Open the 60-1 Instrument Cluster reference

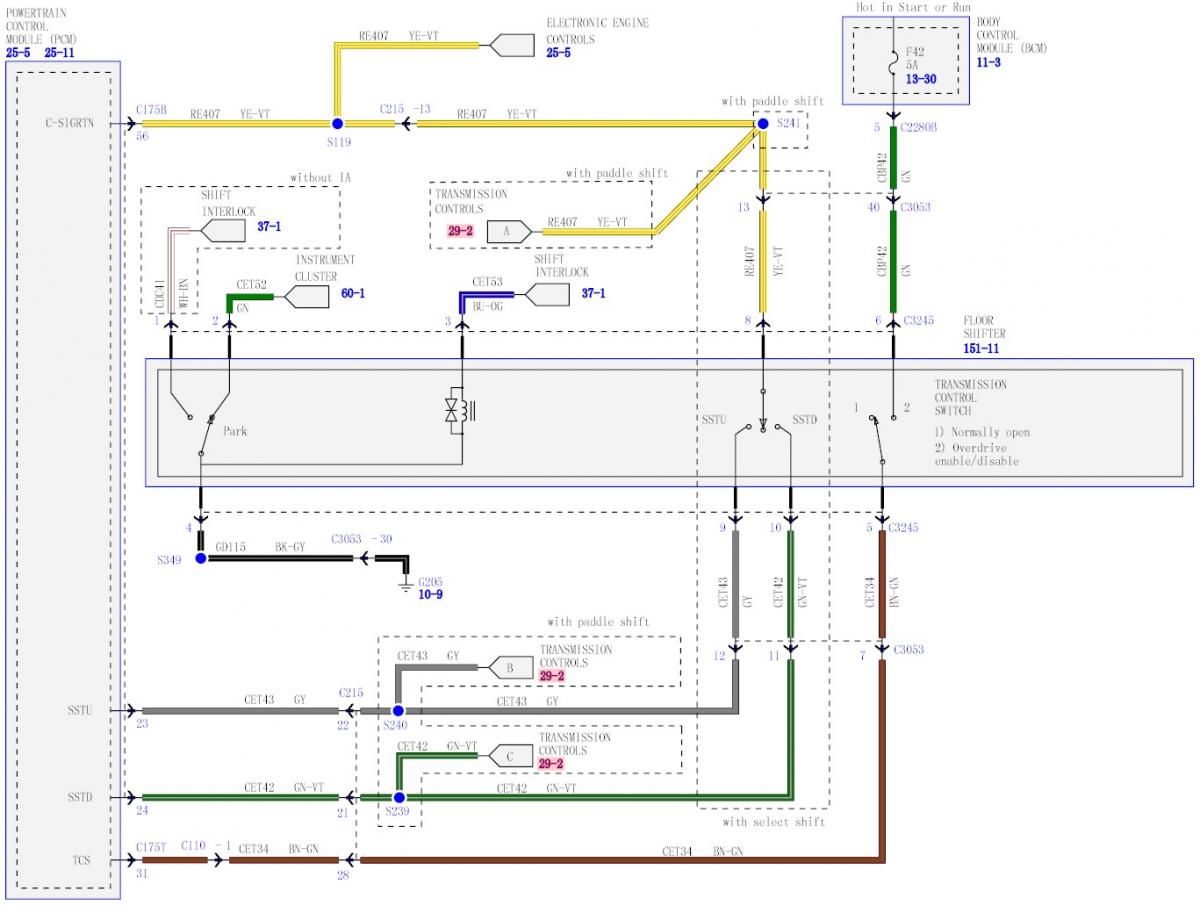pos(353,294)
